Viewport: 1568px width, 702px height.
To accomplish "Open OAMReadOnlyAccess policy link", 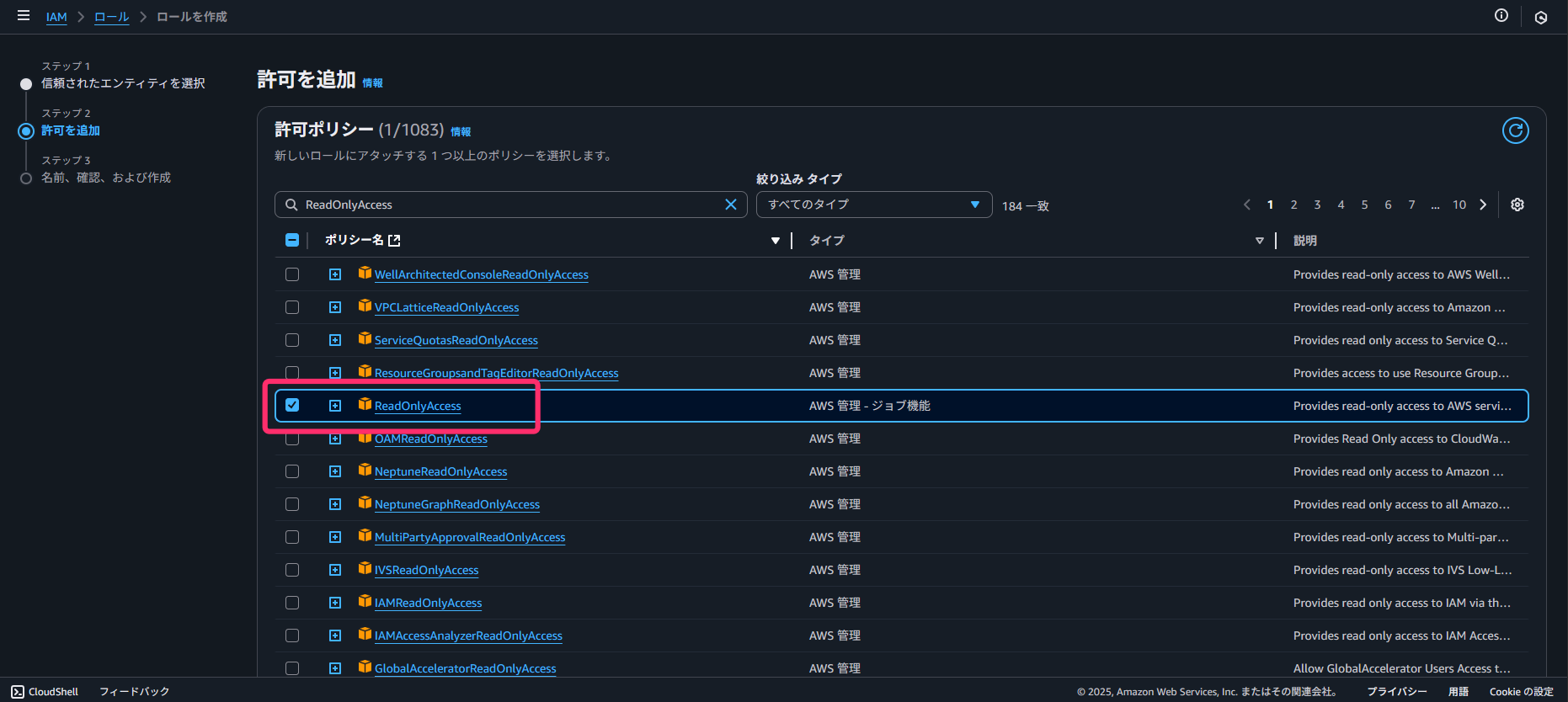I will (430, 439).
